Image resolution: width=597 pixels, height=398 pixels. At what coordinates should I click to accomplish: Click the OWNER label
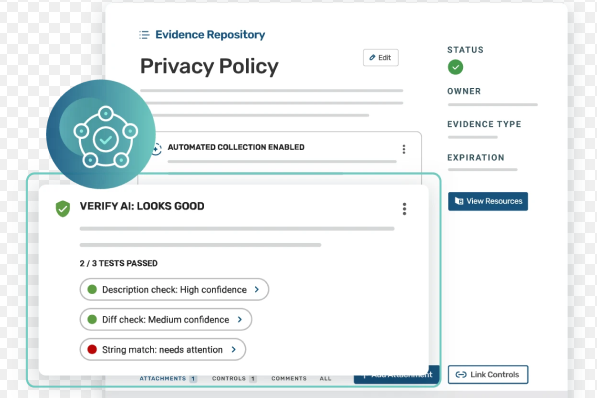point(464,91)
